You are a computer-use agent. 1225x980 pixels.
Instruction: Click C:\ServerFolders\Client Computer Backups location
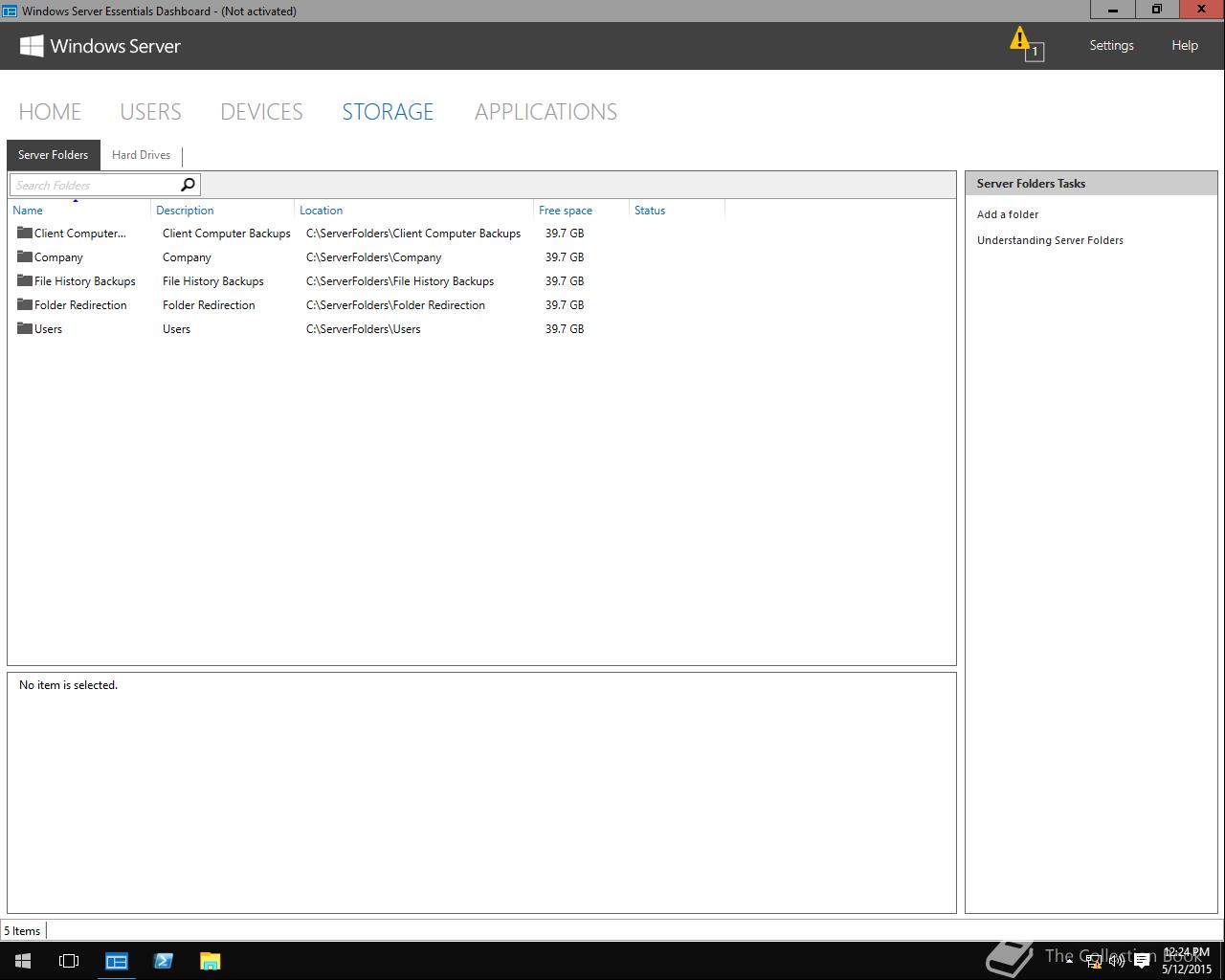pos(413,234)
